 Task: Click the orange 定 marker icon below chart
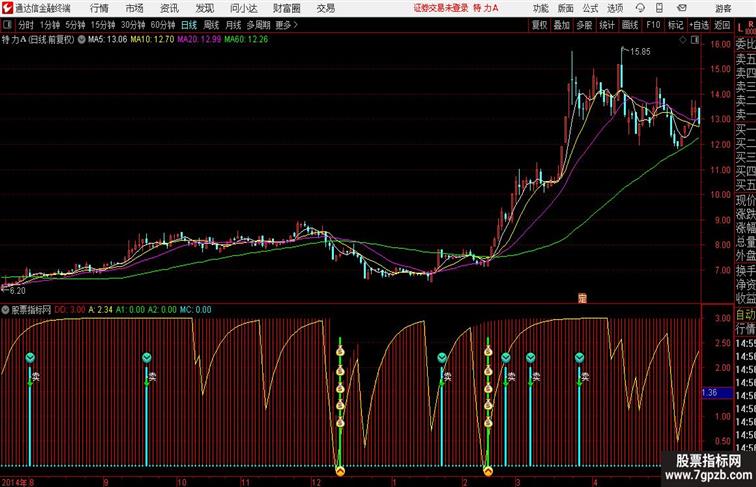(x=582, y=298)
